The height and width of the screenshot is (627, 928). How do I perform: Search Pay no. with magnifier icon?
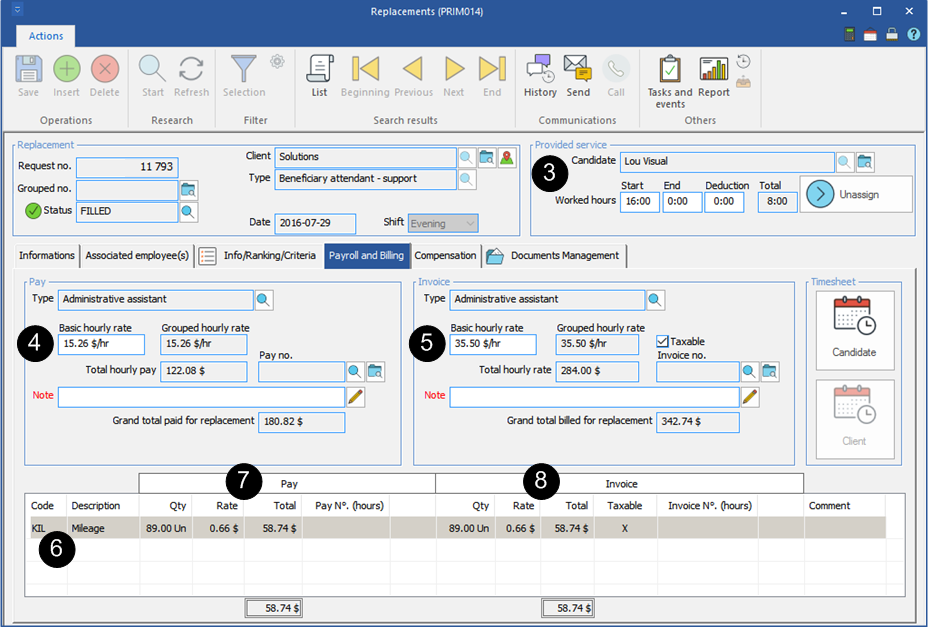pos(355,372)
